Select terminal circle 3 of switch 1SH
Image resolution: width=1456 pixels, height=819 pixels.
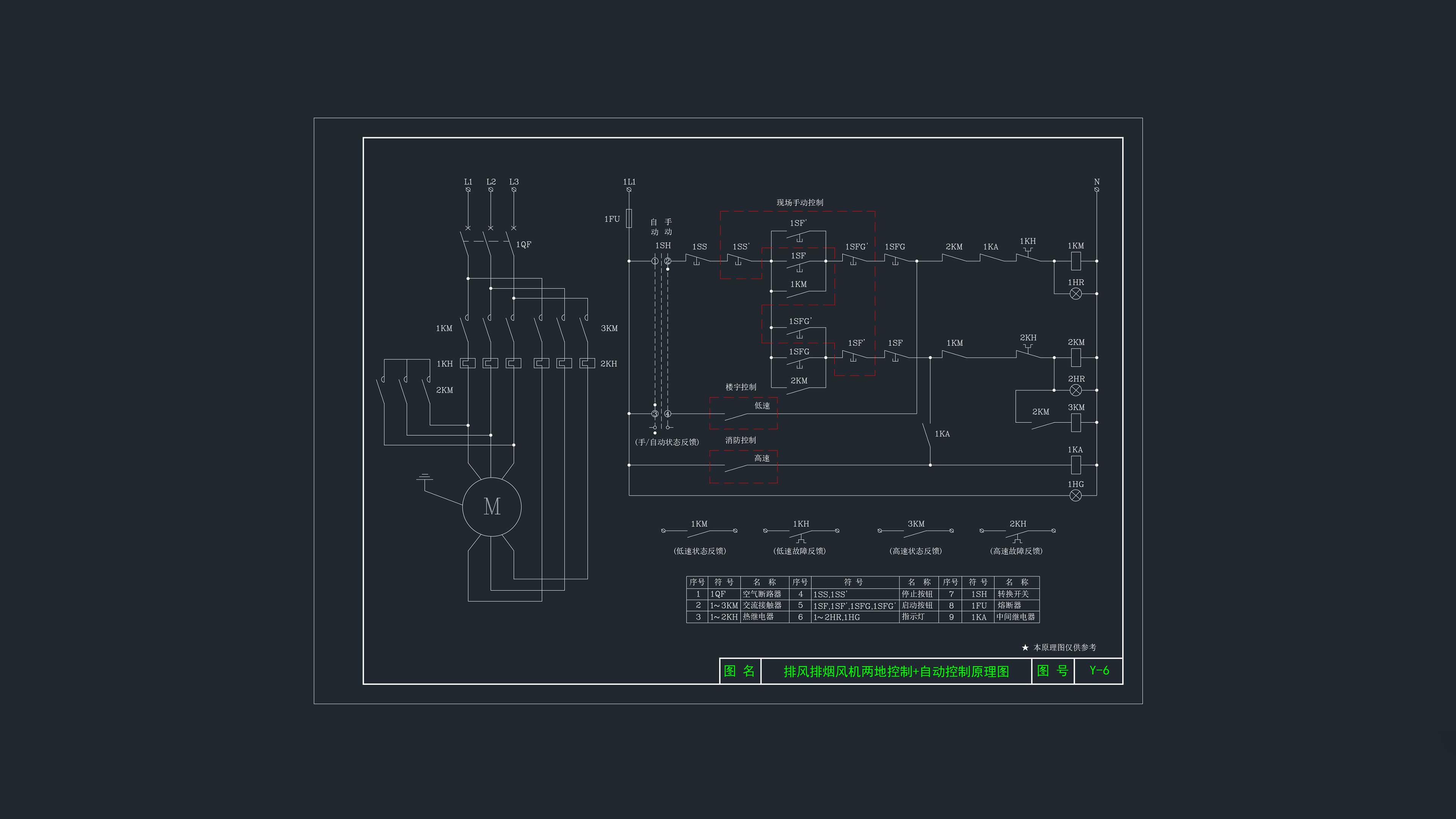coord(654,414)
